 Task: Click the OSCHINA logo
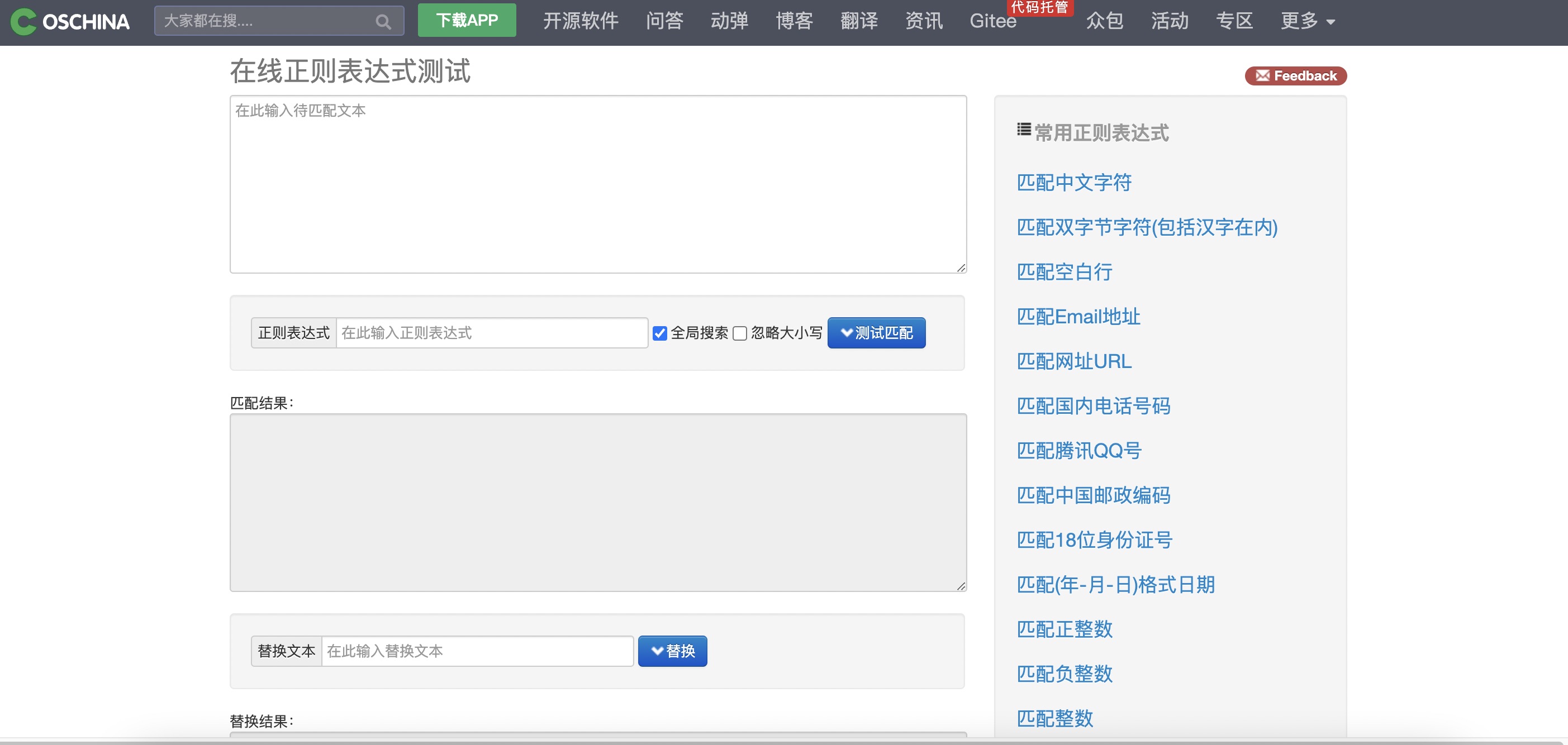[x=70, y=21]
